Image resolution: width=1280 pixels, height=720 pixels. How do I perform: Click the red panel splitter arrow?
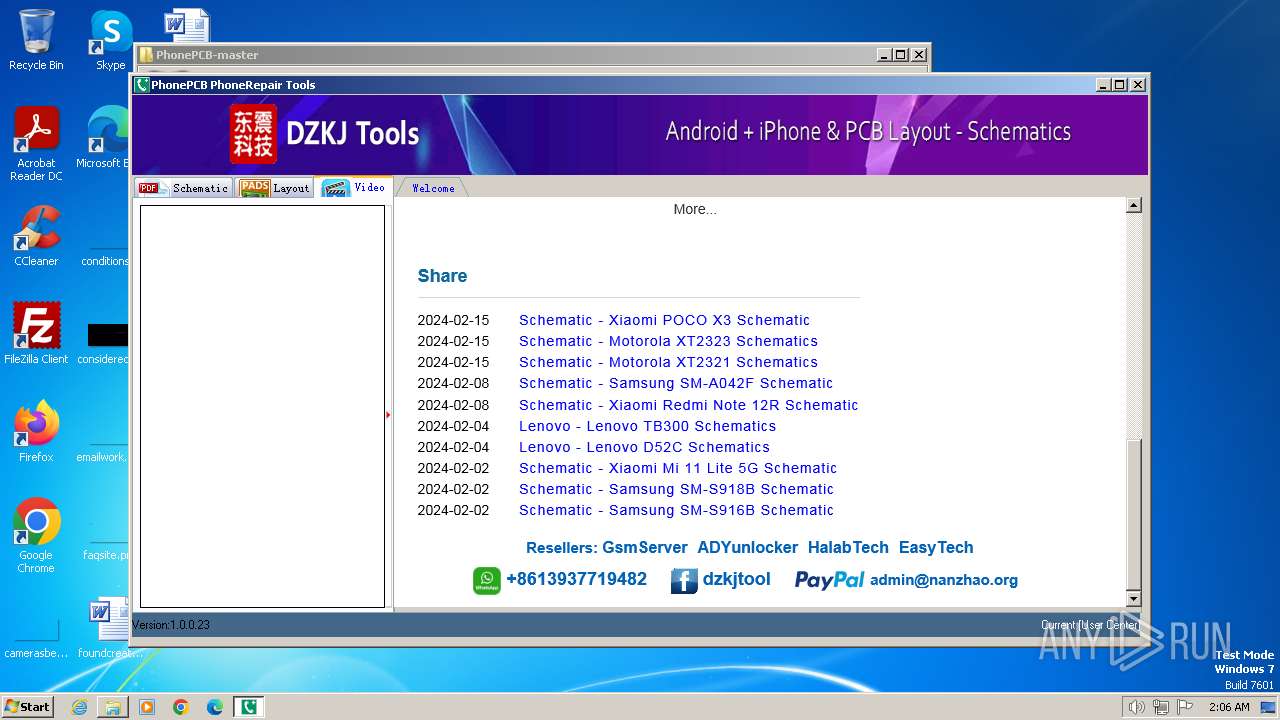388,414
